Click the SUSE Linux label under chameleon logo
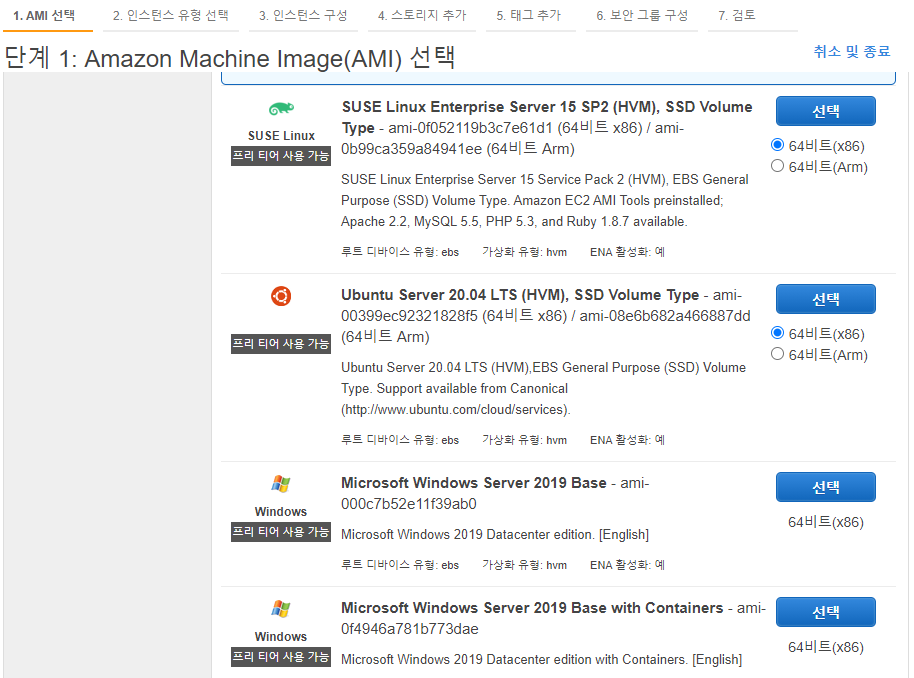This screenshot has height=678, width=914. (281, 136)
